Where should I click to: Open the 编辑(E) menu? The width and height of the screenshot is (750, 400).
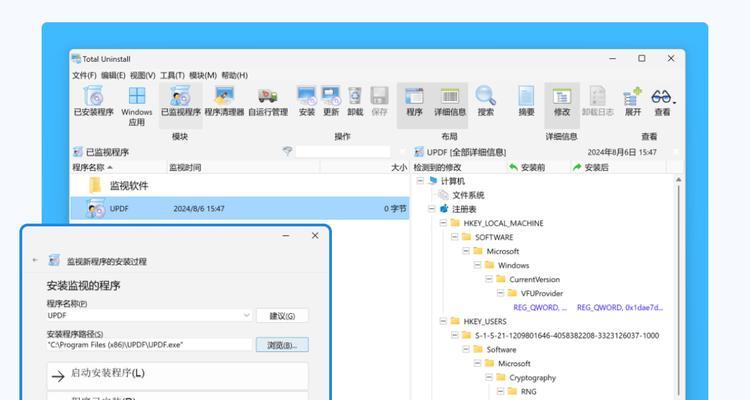pyautogui.click(x=113, y=75)
